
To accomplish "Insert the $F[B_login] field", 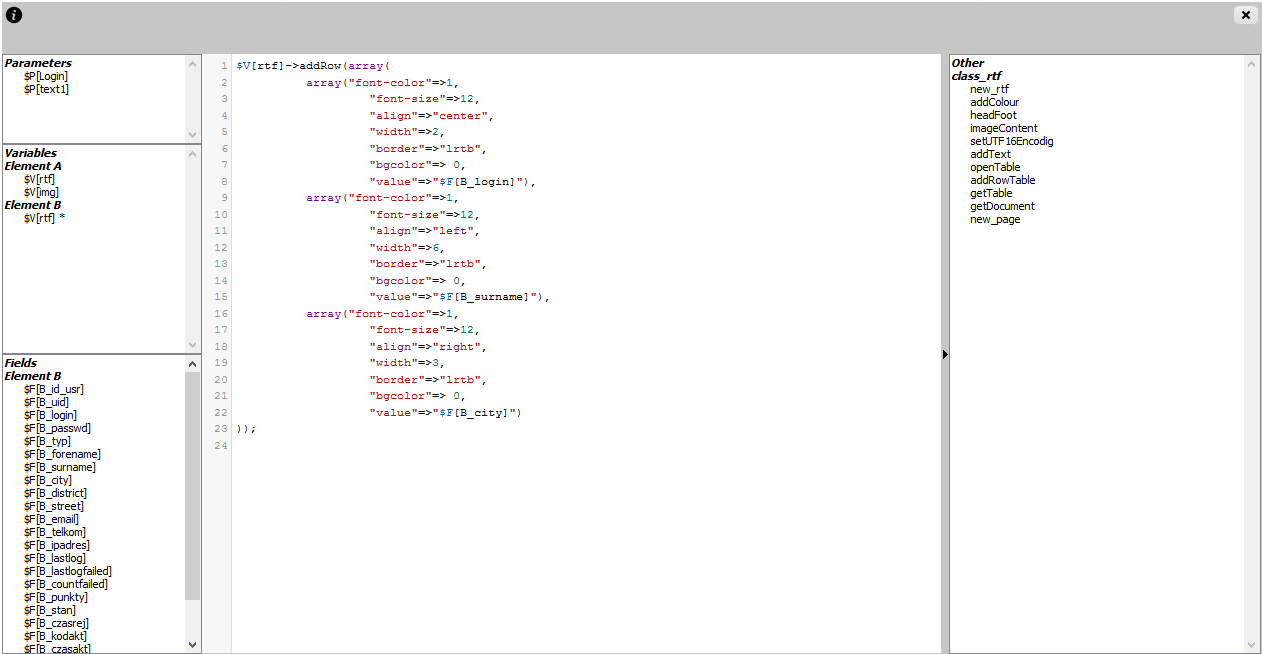I will pos(50,415).
